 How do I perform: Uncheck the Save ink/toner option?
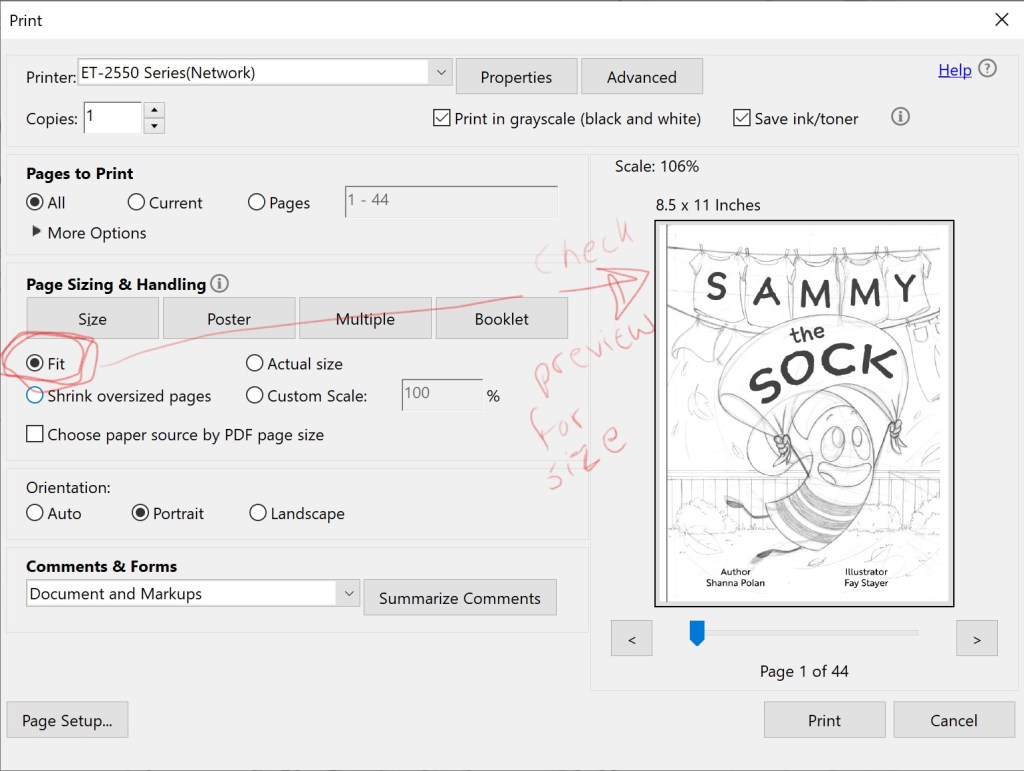point(741,117)
